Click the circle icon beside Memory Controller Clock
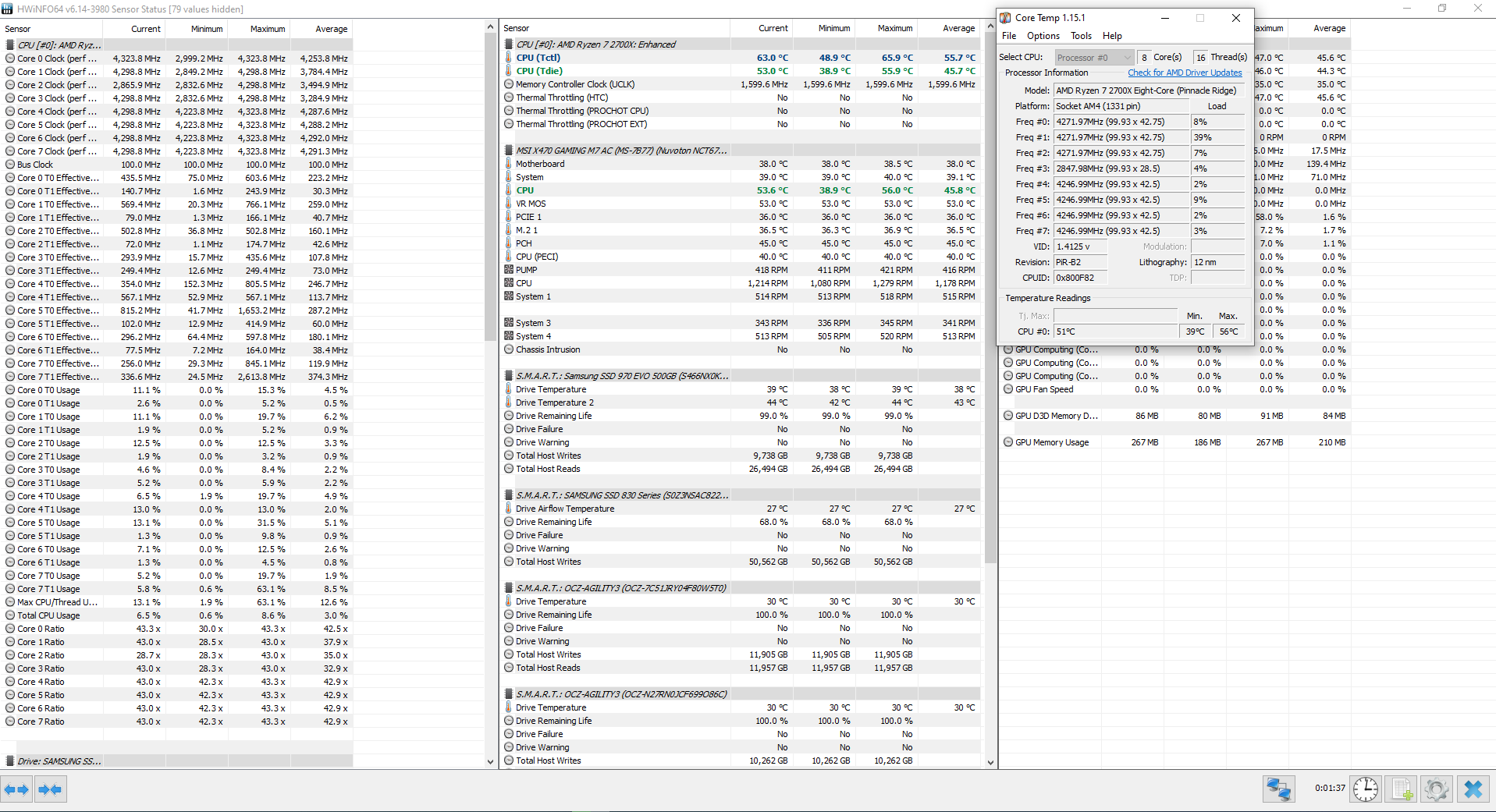The height and width of the screenshot is (812, 1496). pyautogui.click(x=509, y=84)
